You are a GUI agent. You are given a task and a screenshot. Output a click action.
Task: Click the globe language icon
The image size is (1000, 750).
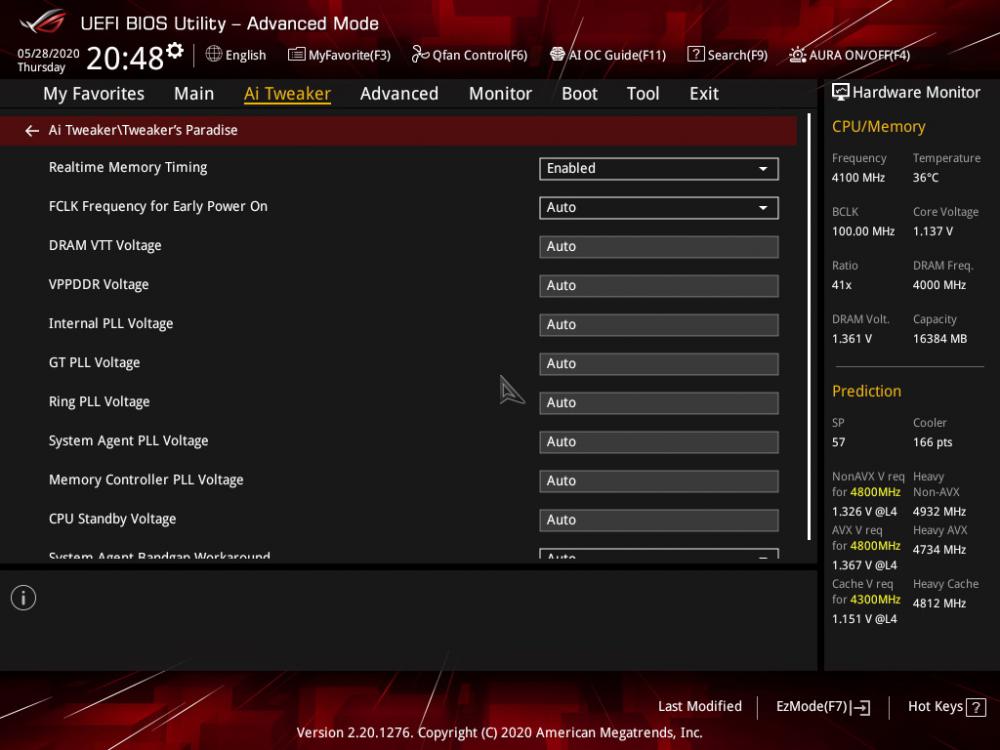pyautogui.click(x=214, y=54)
